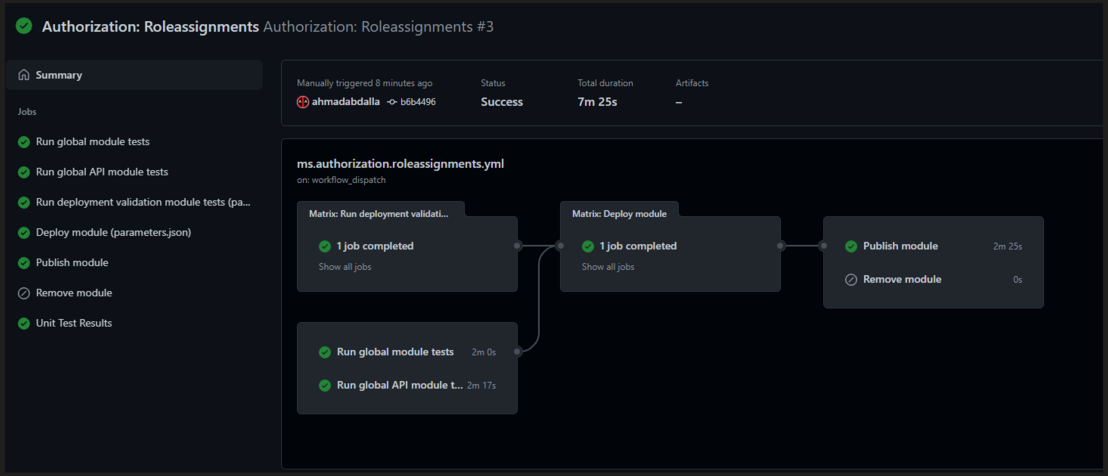
Task: Click the 0s duration of Remove module
Action: 1018,280
